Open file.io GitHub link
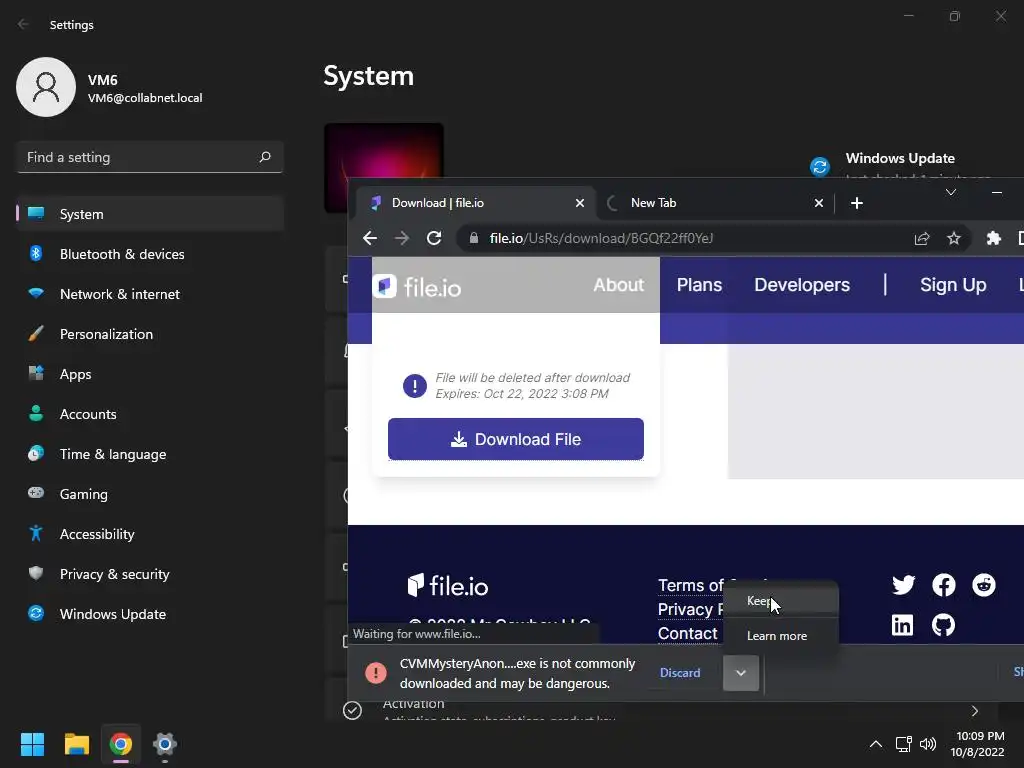 point(943,625)
